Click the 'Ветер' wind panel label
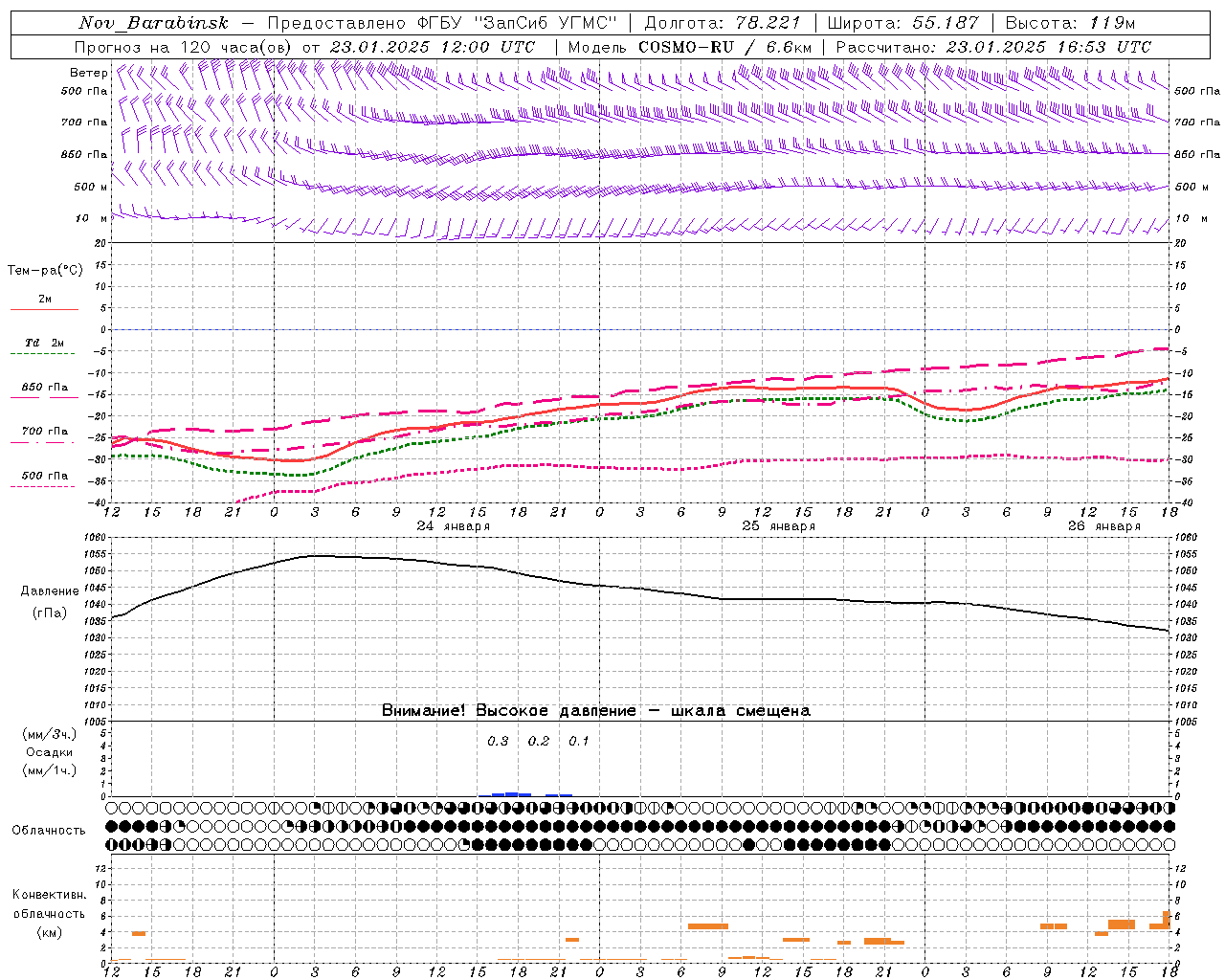 point(88,73)
